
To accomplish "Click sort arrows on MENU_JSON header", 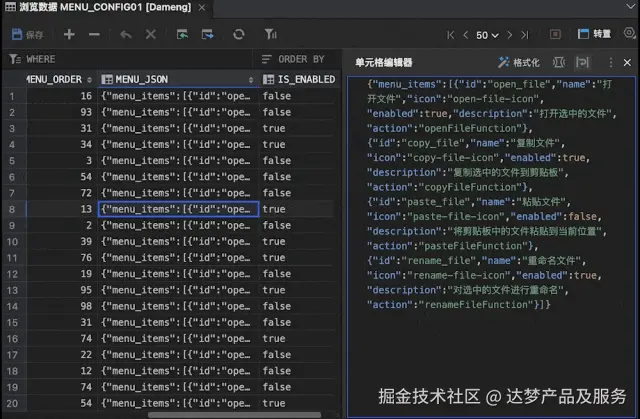I will (251, 80).
